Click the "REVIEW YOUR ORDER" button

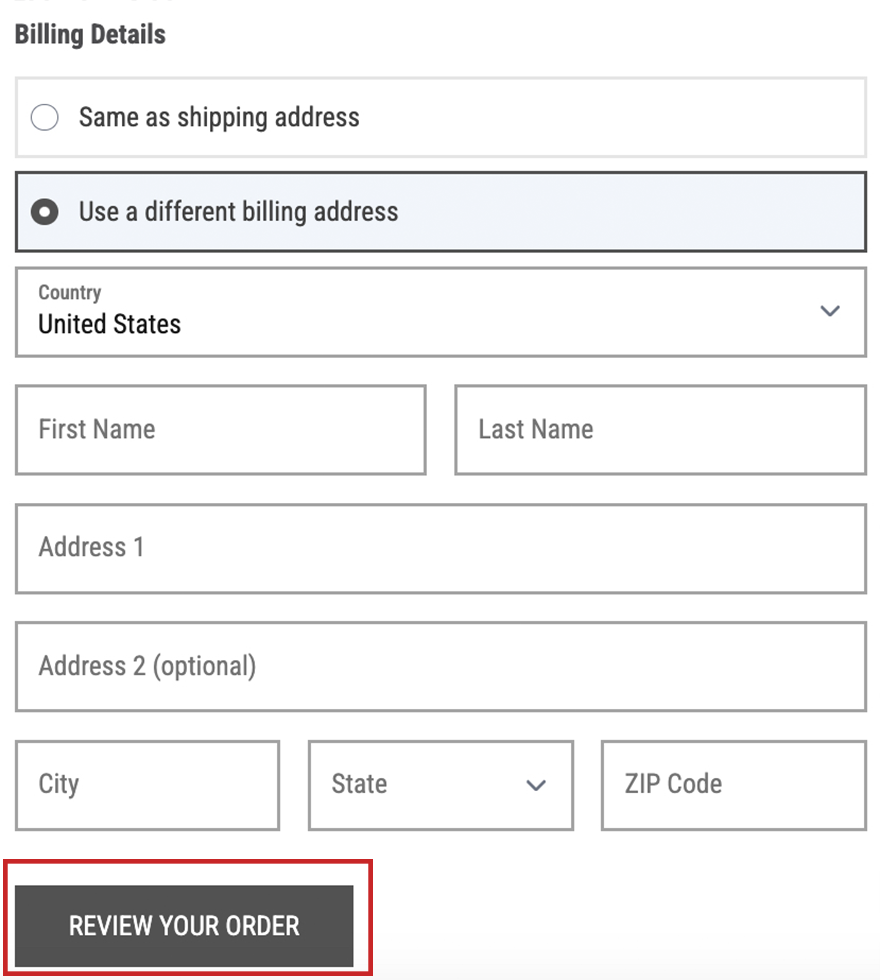click(x=185, y=926)
